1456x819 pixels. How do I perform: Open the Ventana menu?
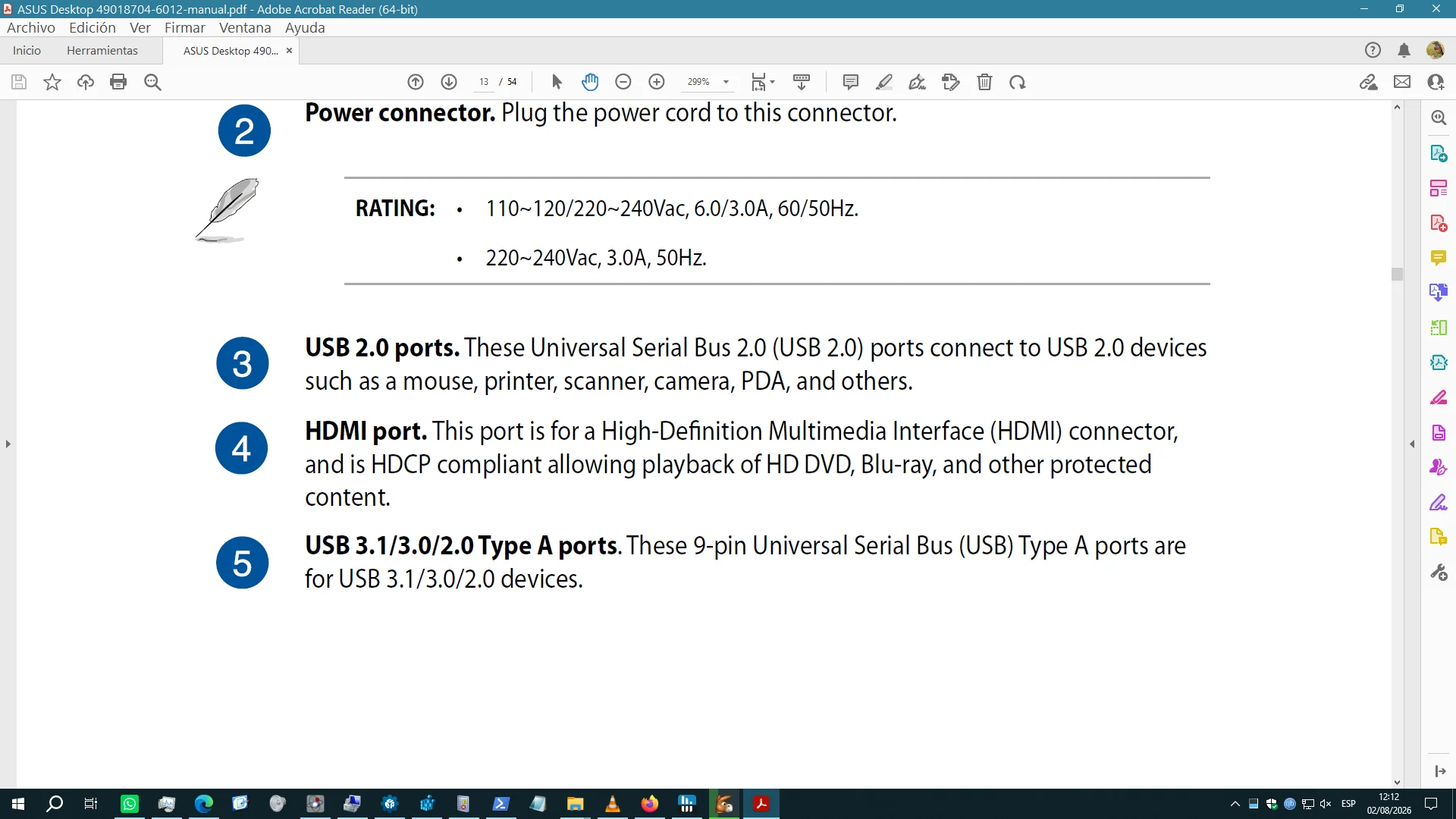click(x=245, y=27)
